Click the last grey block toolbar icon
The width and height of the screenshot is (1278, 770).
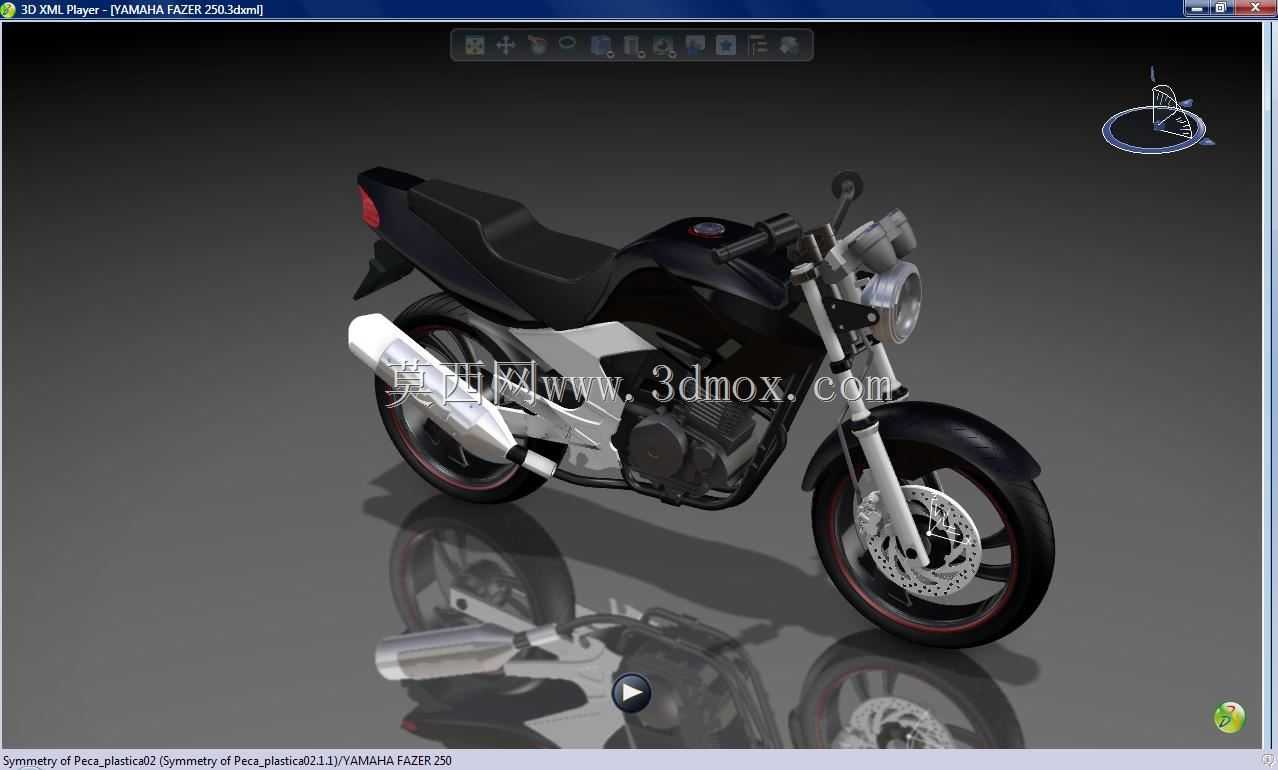789,45
